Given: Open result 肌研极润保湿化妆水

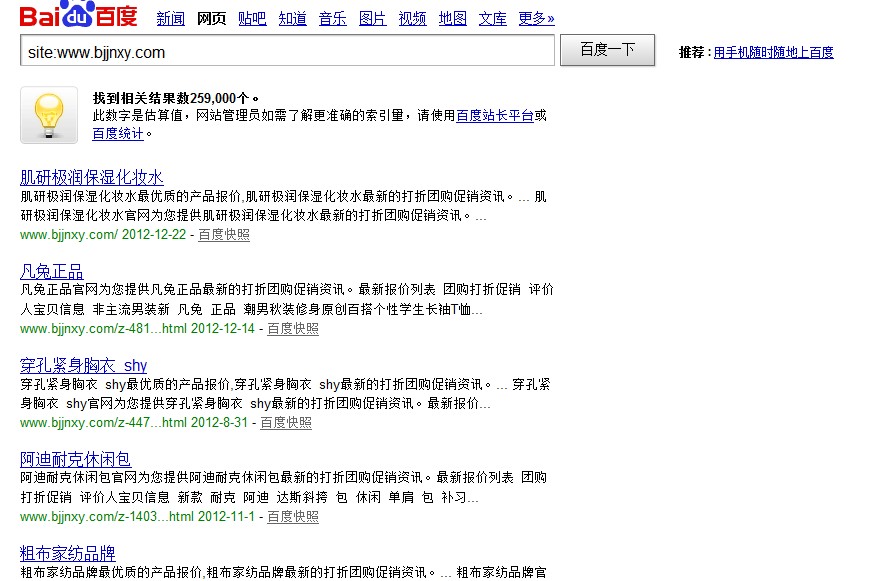Looking at the screenshot, I should [x=92, y=177].
